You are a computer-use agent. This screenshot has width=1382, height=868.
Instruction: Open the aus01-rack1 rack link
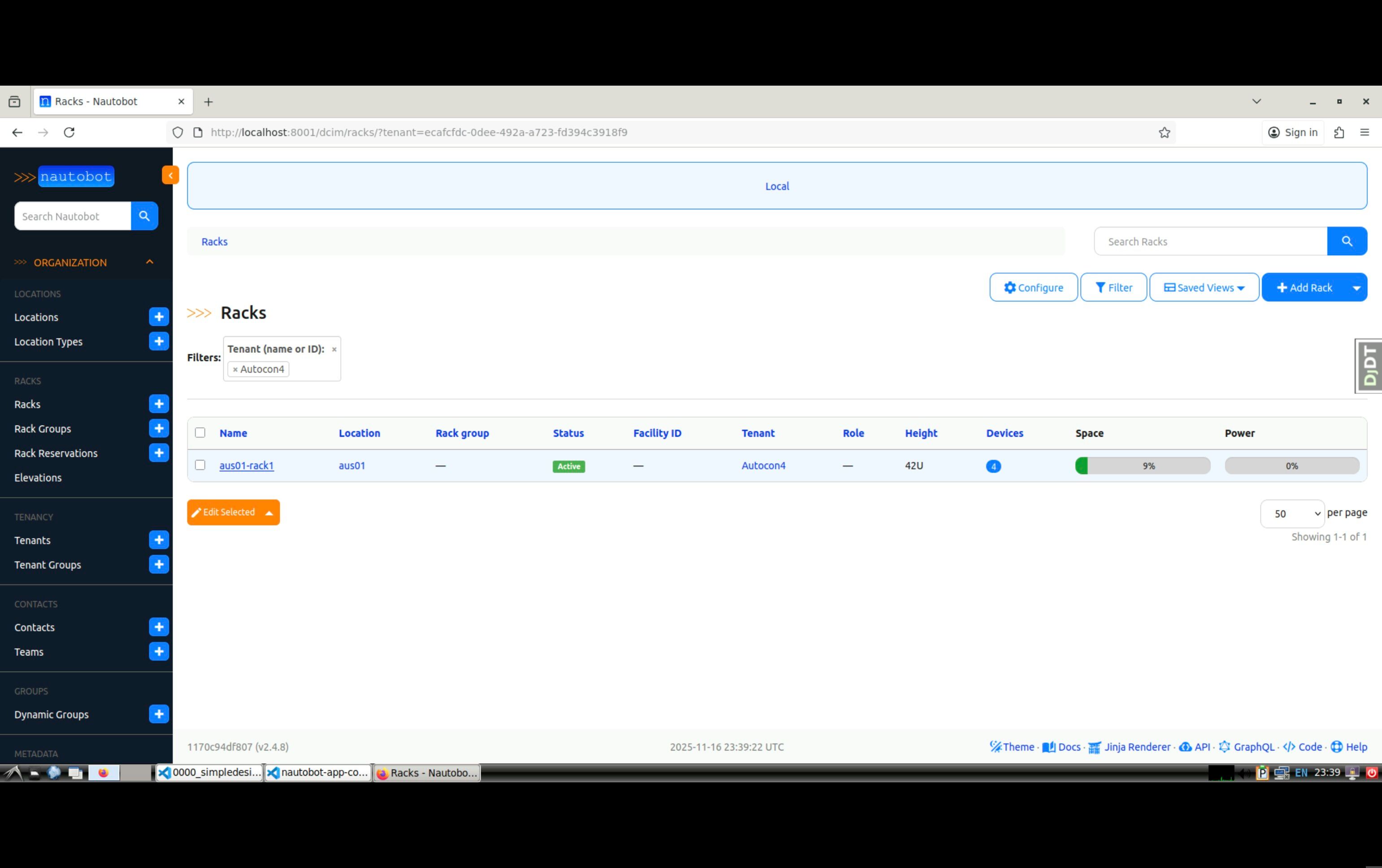pyautogui.click(x=246, y=465)
